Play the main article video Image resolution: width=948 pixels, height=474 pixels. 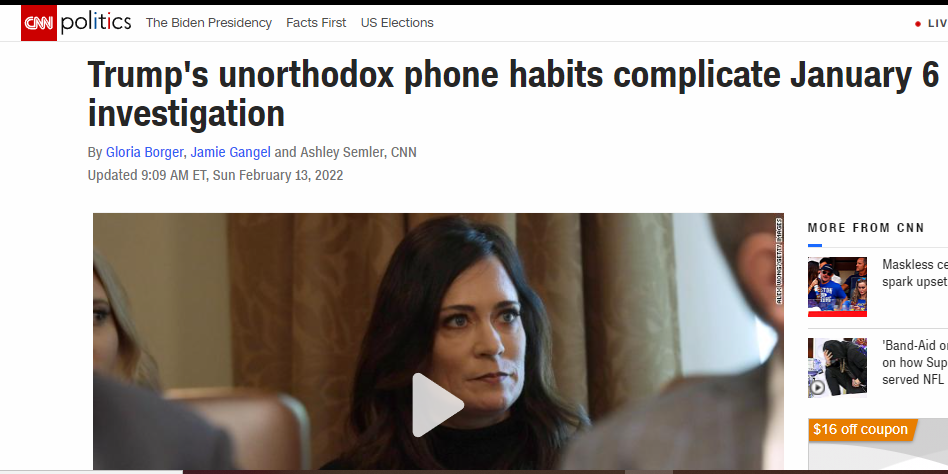point(438,404)
